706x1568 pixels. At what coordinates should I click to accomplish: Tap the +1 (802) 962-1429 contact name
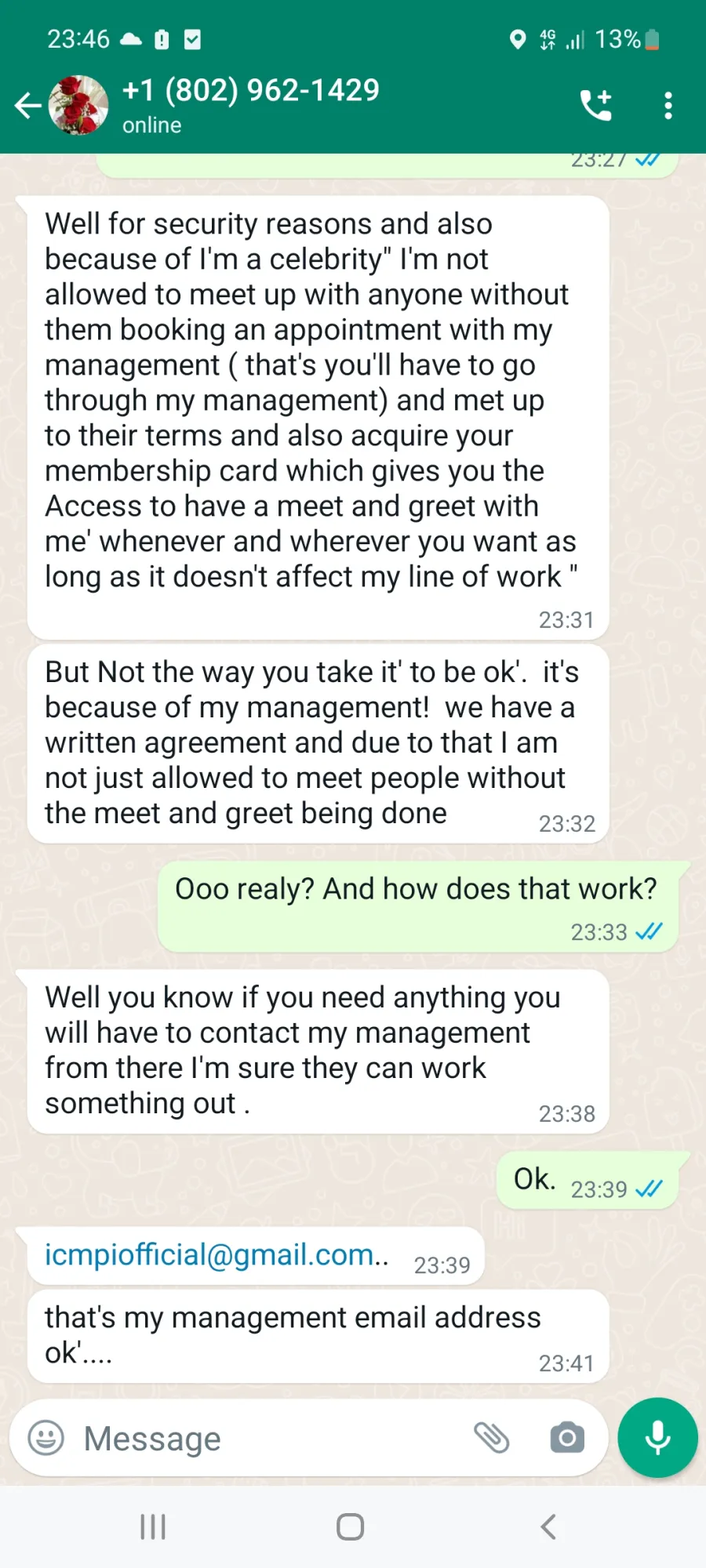251,91
